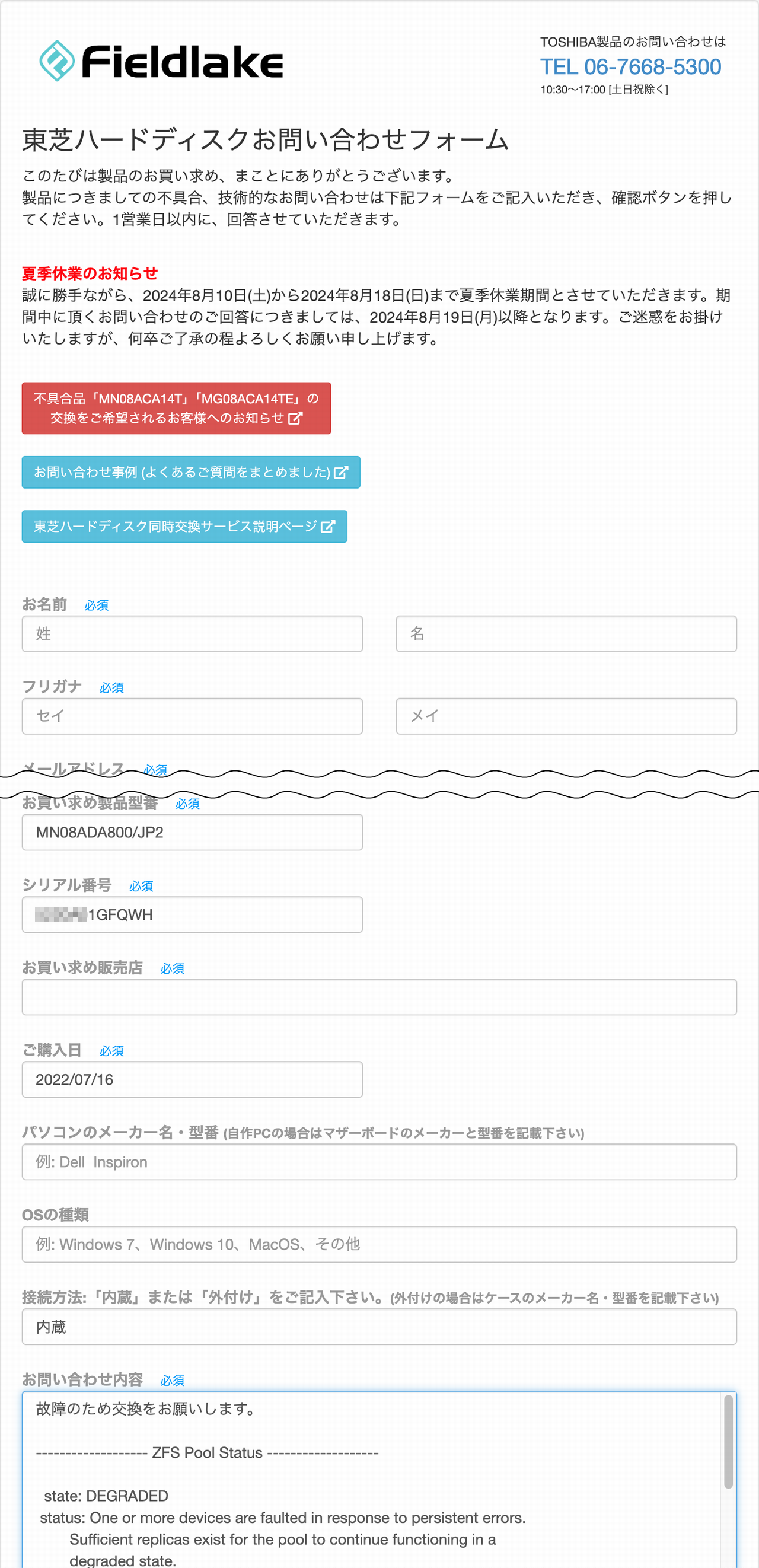
Task: Focus the セイ furigana field
Action: pyautogui.click(x=192, y=716)
